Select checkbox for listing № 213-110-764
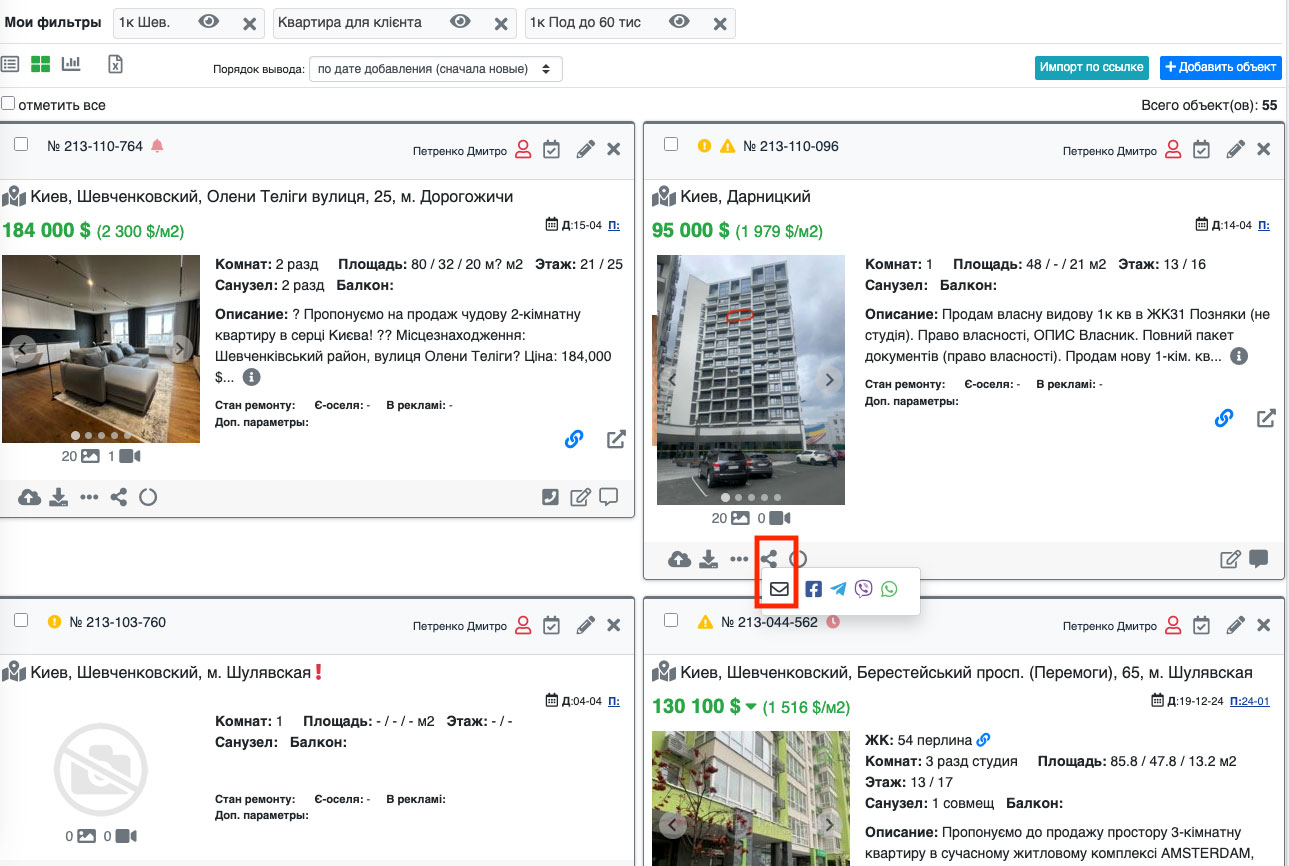 21,145
